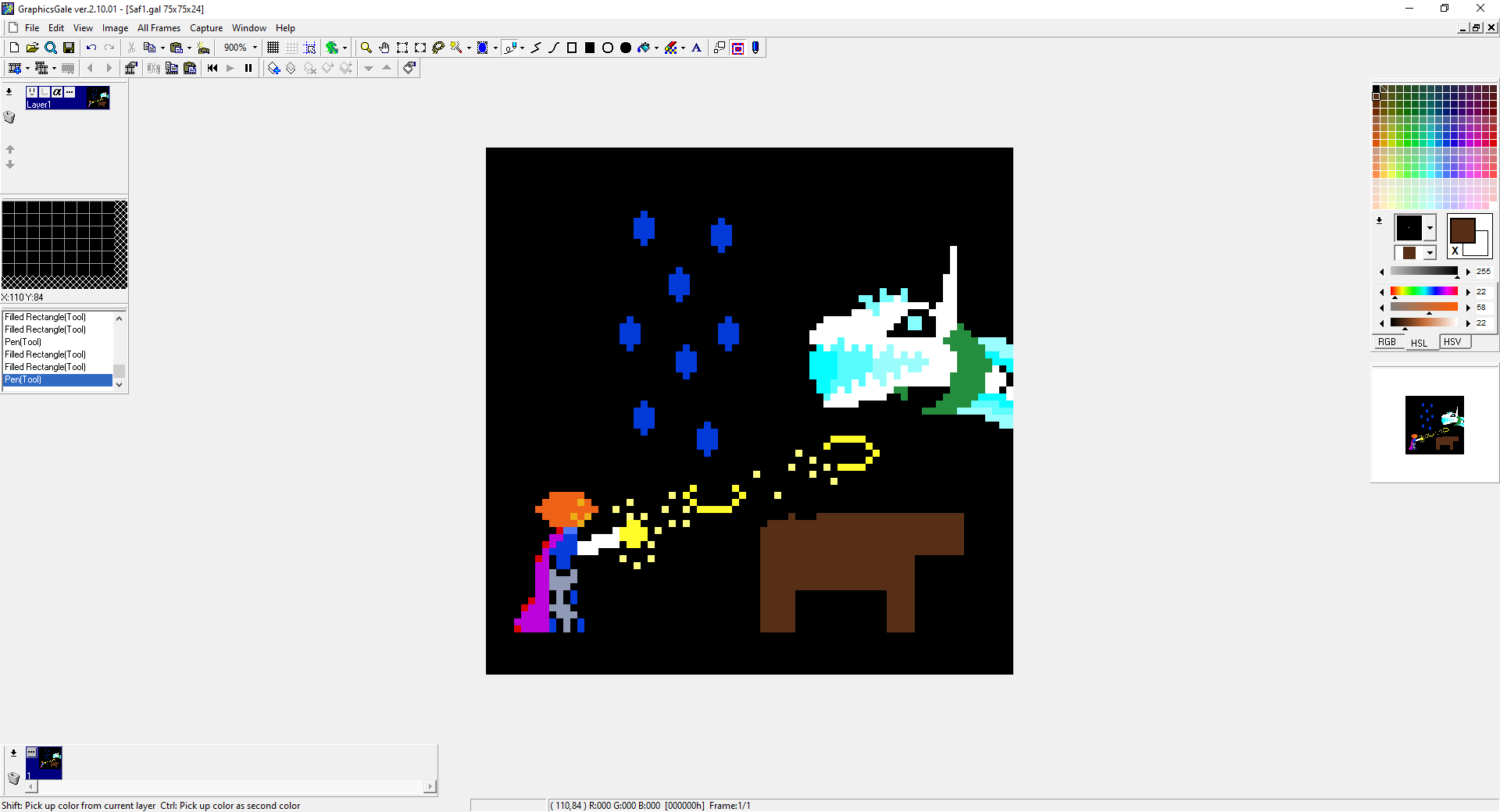
Task: Expand the pen tool options dropdown
Action: tap(522, 48)
